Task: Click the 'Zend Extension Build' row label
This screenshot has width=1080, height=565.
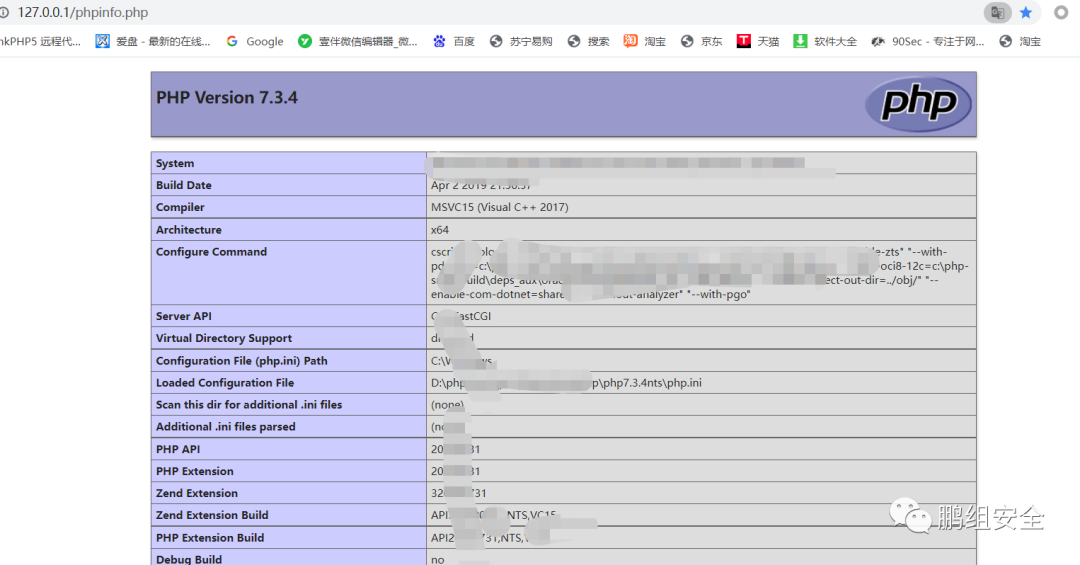Action: click(212, 515)
